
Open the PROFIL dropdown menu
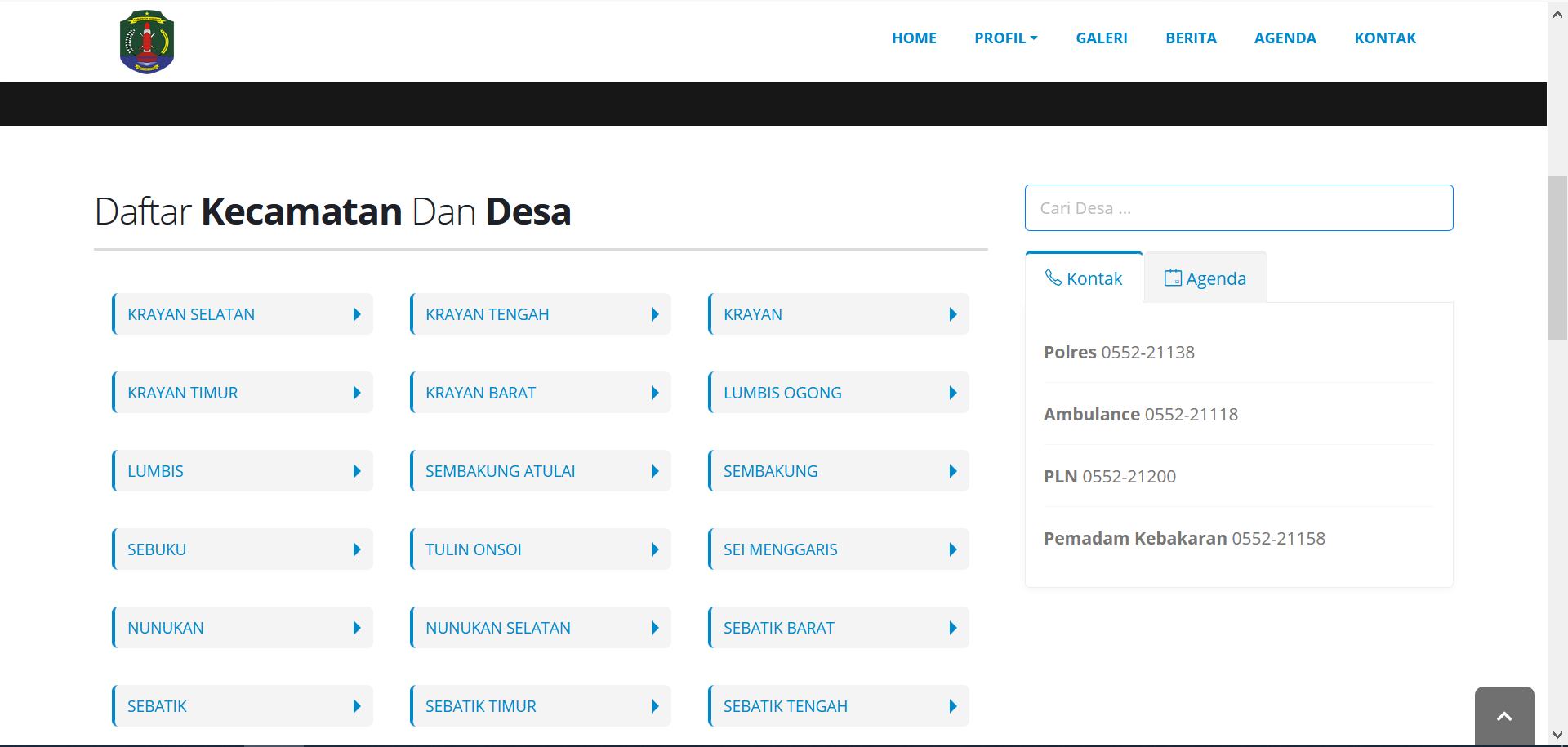pos(1005,38)
